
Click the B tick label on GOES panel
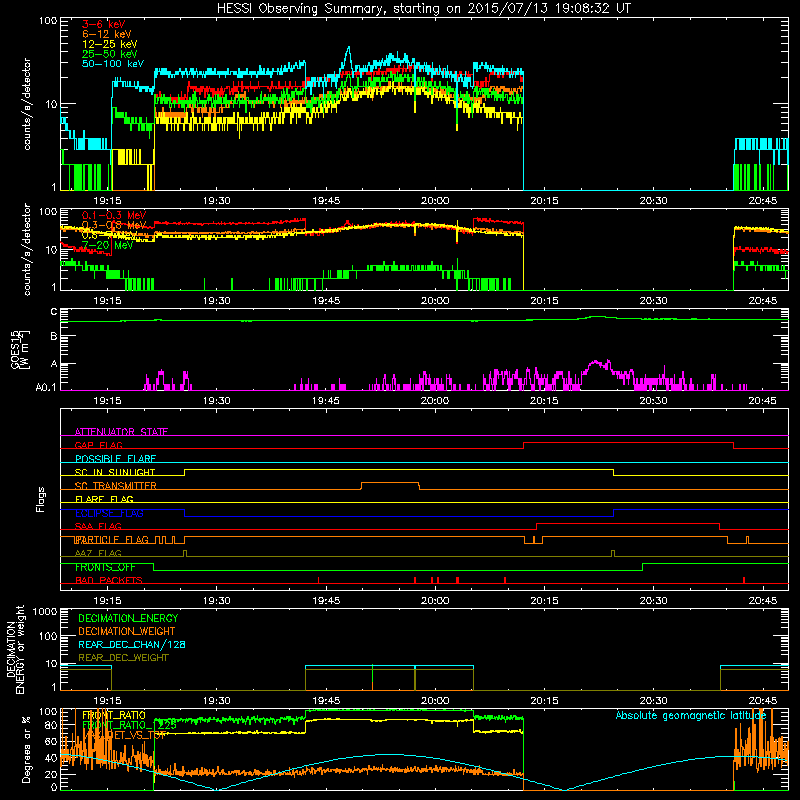coord(54,337)
